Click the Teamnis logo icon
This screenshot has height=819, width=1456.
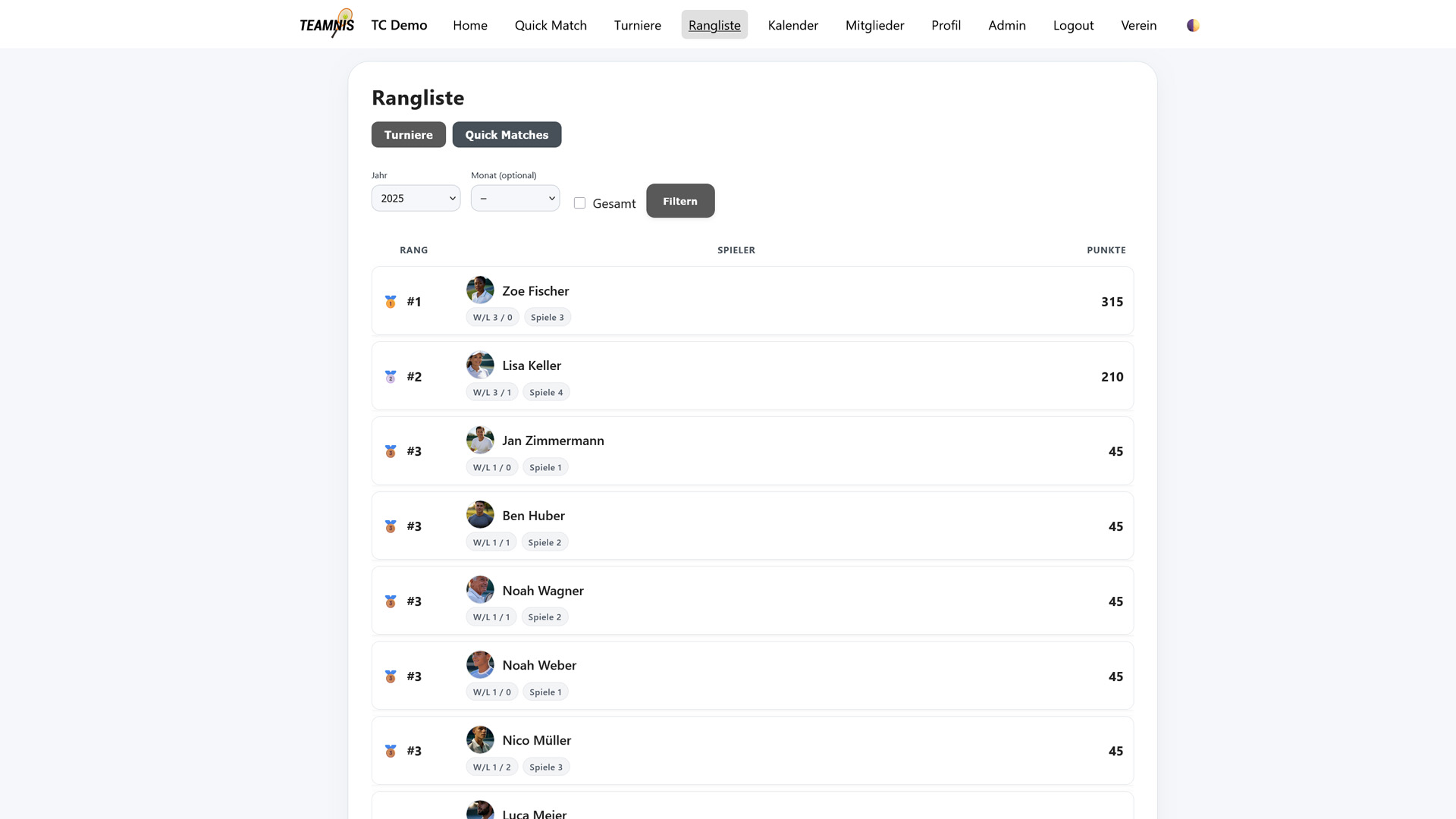pos(327,24)
